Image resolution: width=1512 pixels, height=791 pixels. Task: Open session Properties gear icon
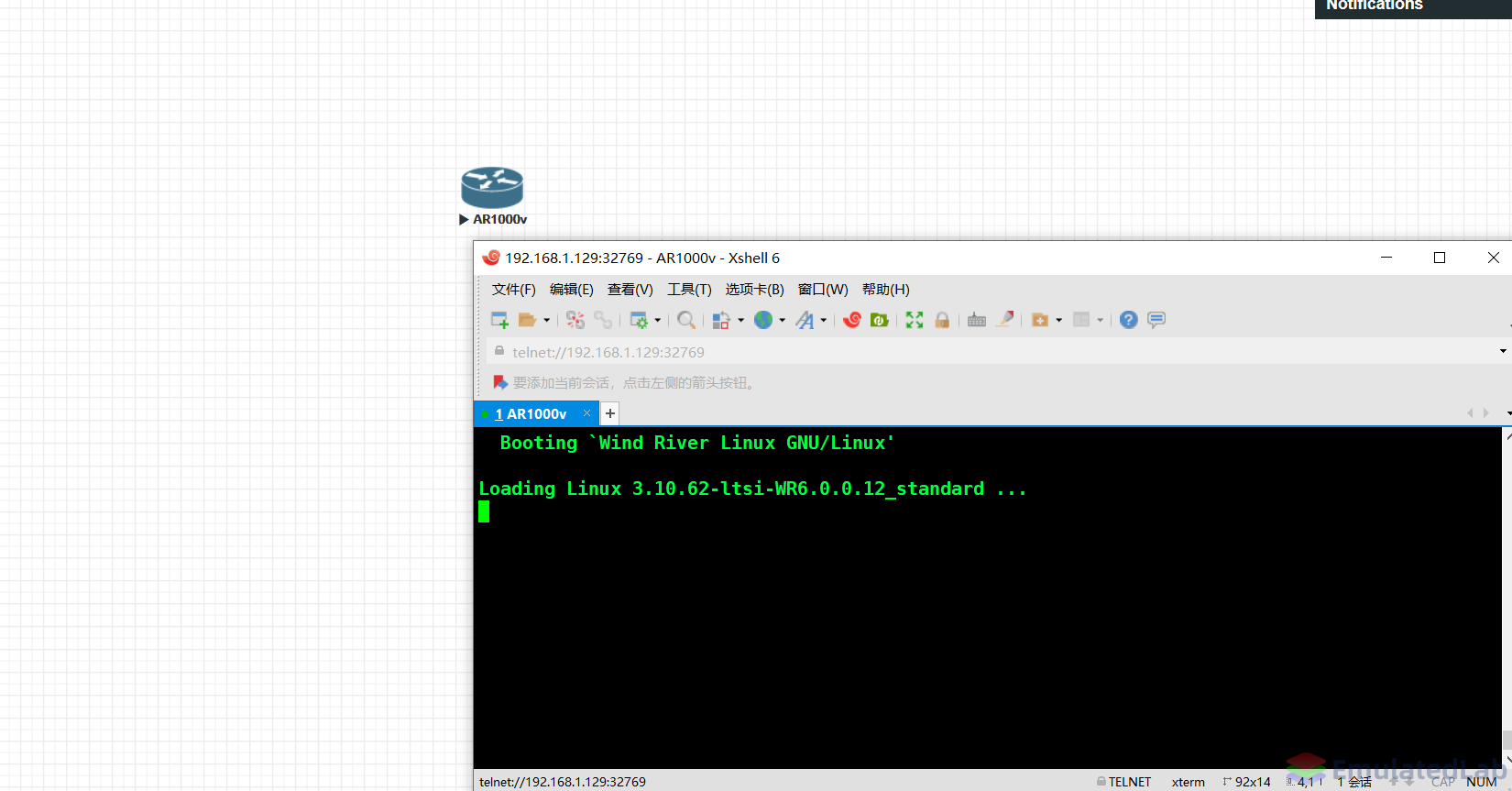(639, 320)
